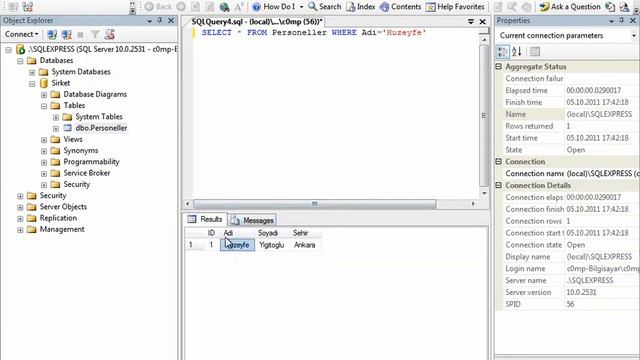Collapse the Databases folder node
Viewport: 640px width, 360px height.
click(x=20, y=61)
